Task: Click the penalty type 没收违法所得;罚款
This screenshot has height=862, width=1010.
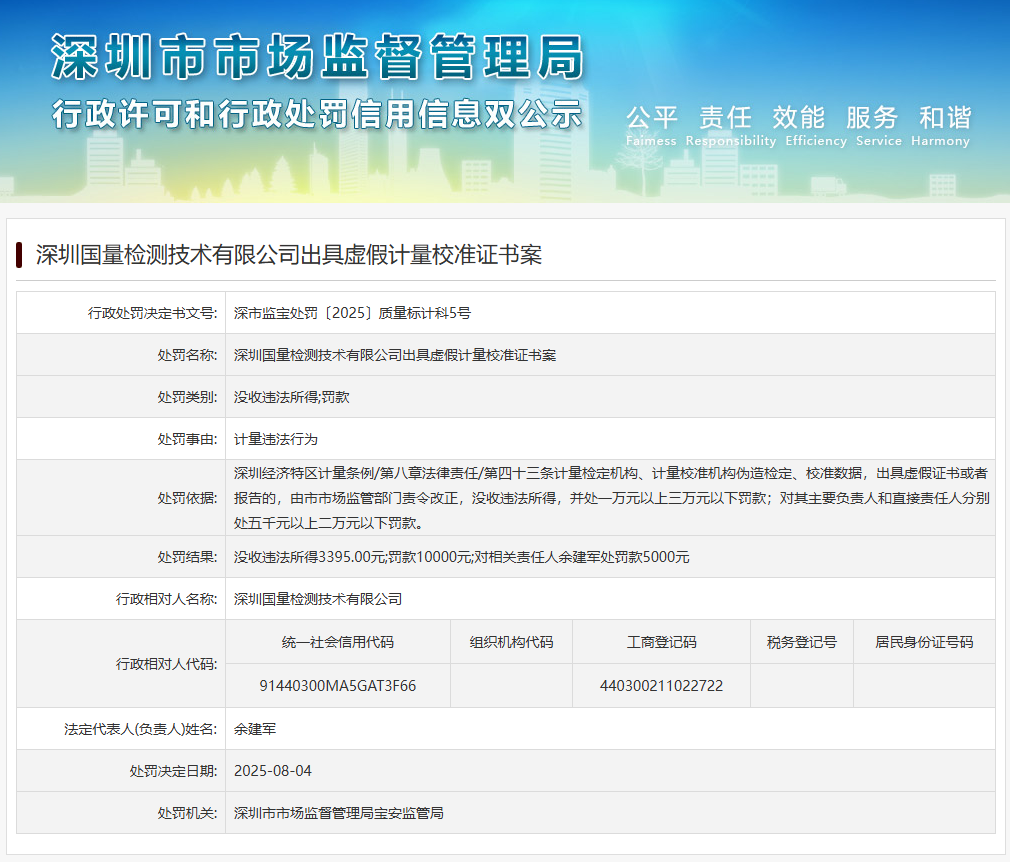Action: pyautogui.click(x=292, y=397)
